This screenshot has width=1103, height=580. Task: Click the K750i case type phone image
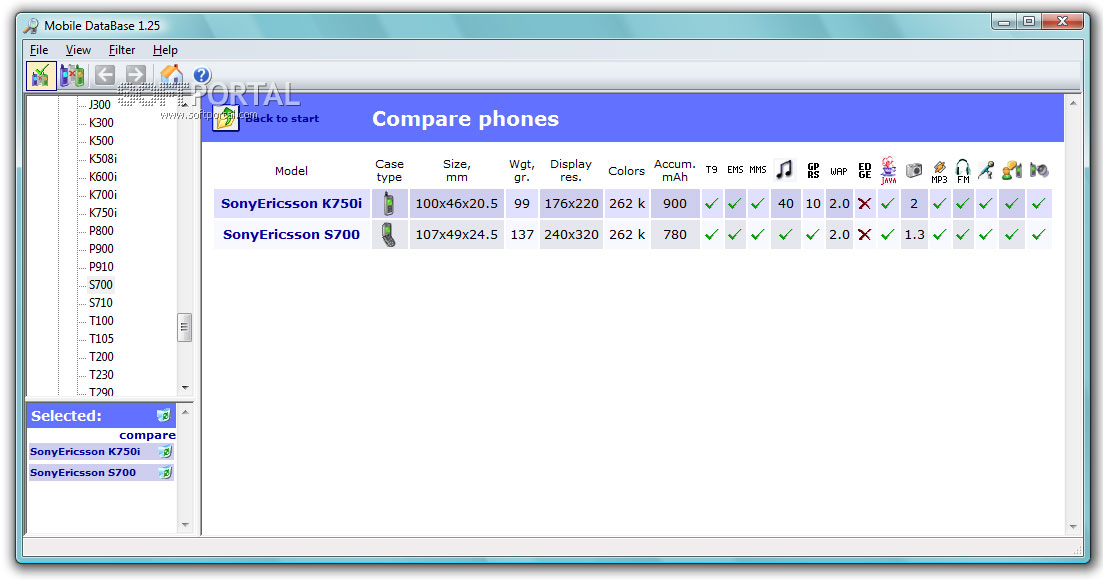pos(388,204)
